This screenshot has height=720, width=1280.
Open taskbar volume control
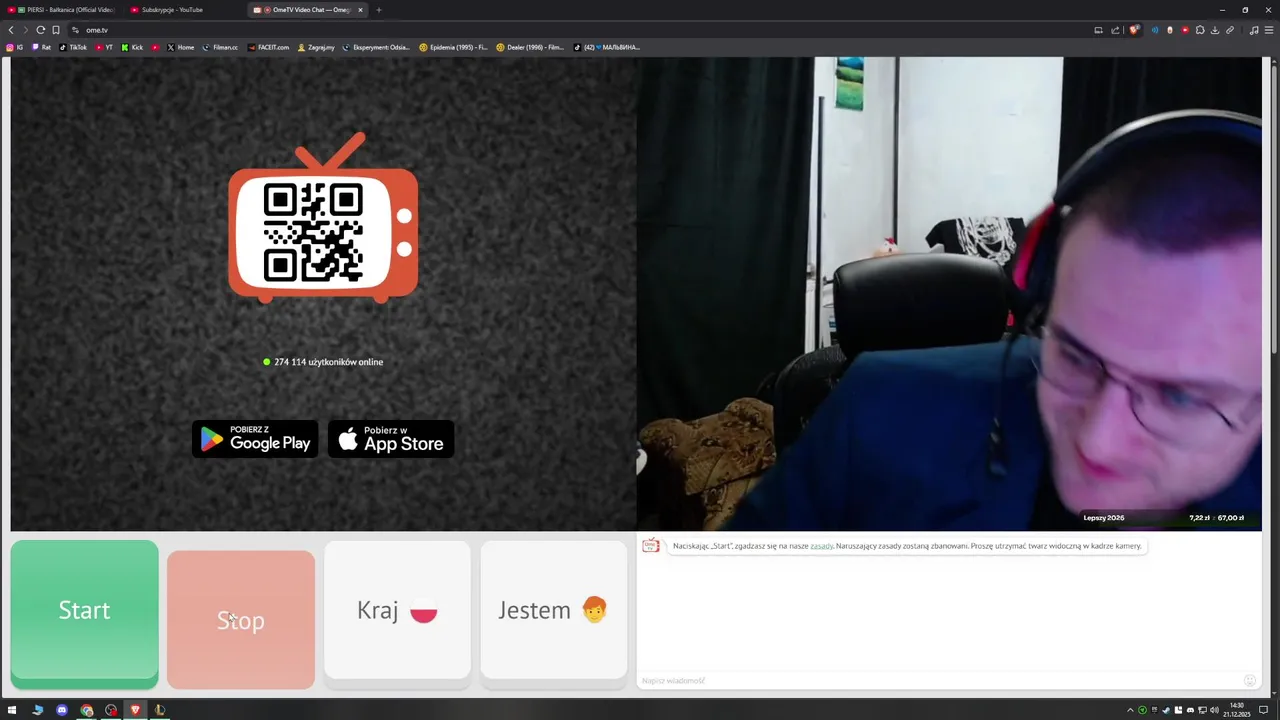click(1214, 710)
